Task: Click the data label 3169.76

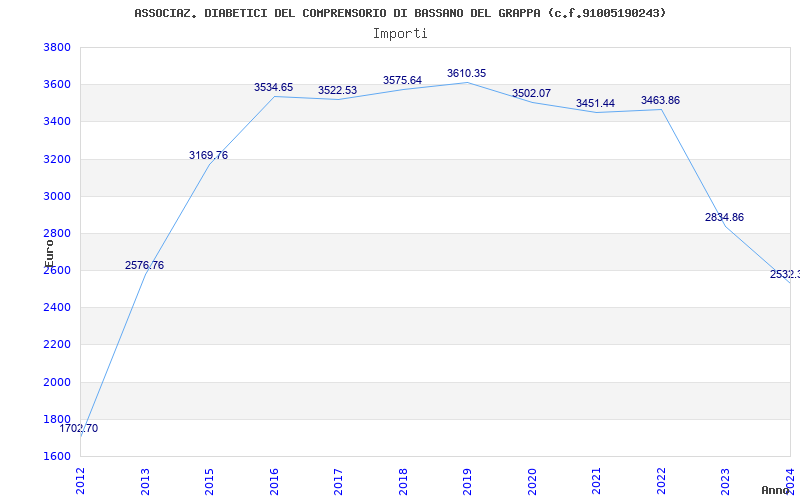Action: (208, 155)
